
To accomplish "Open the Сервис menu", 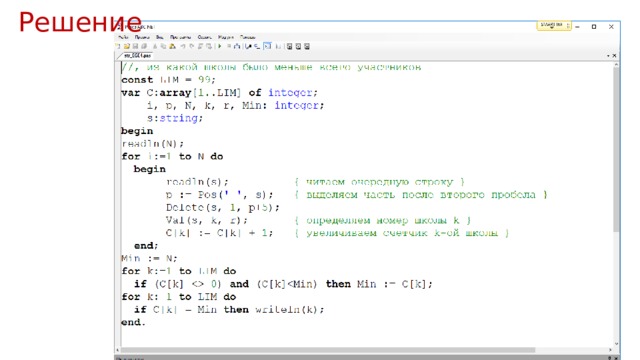I will click(205, 38).
